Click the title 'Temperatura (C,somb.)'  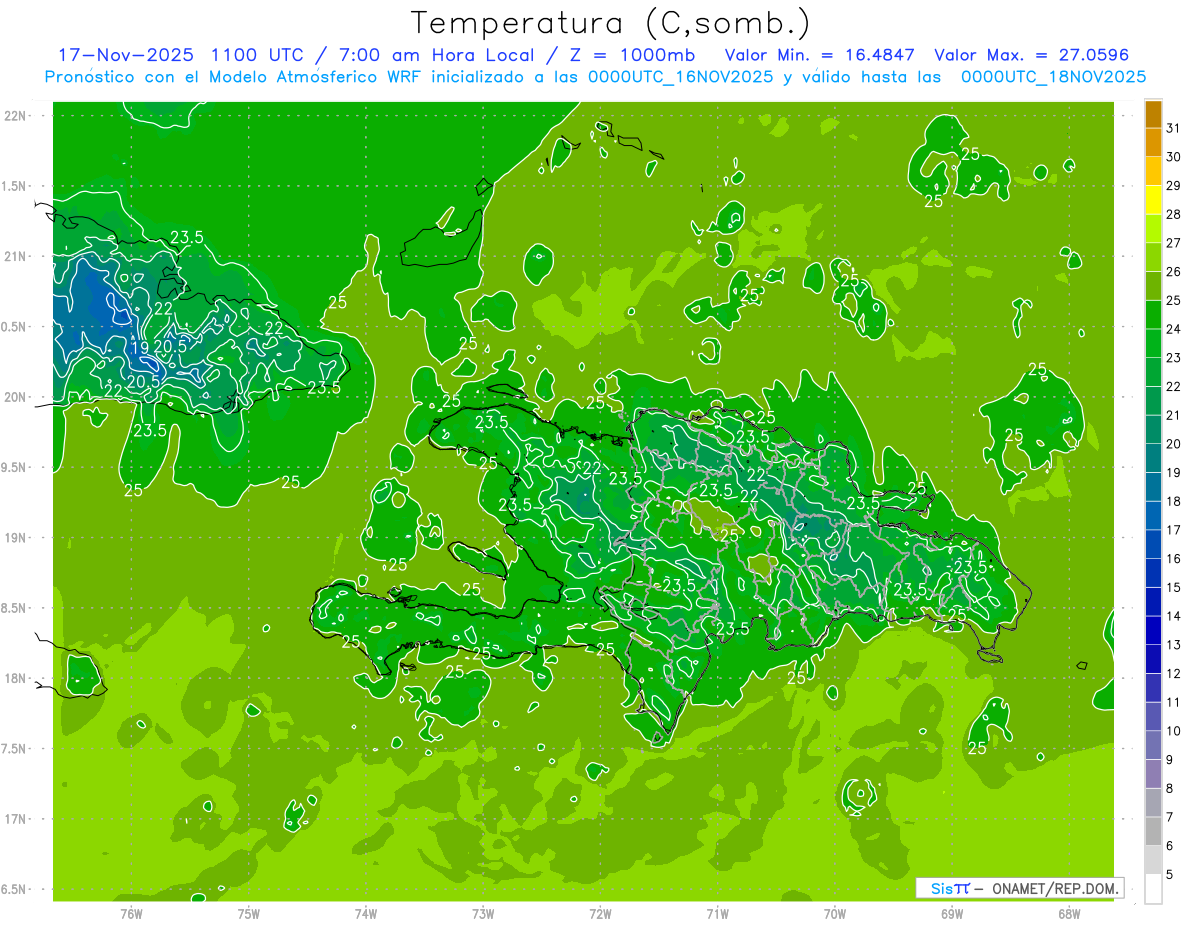(611, 23)
